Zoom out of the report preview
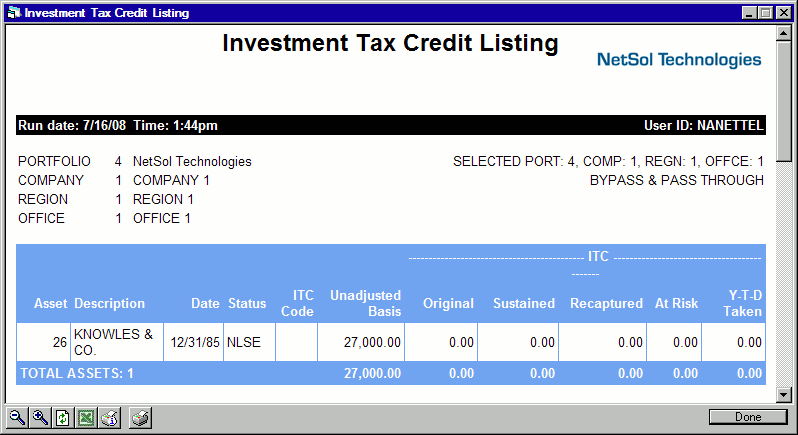798x435 pixels. pyautogui.click(x=17, y=418)
